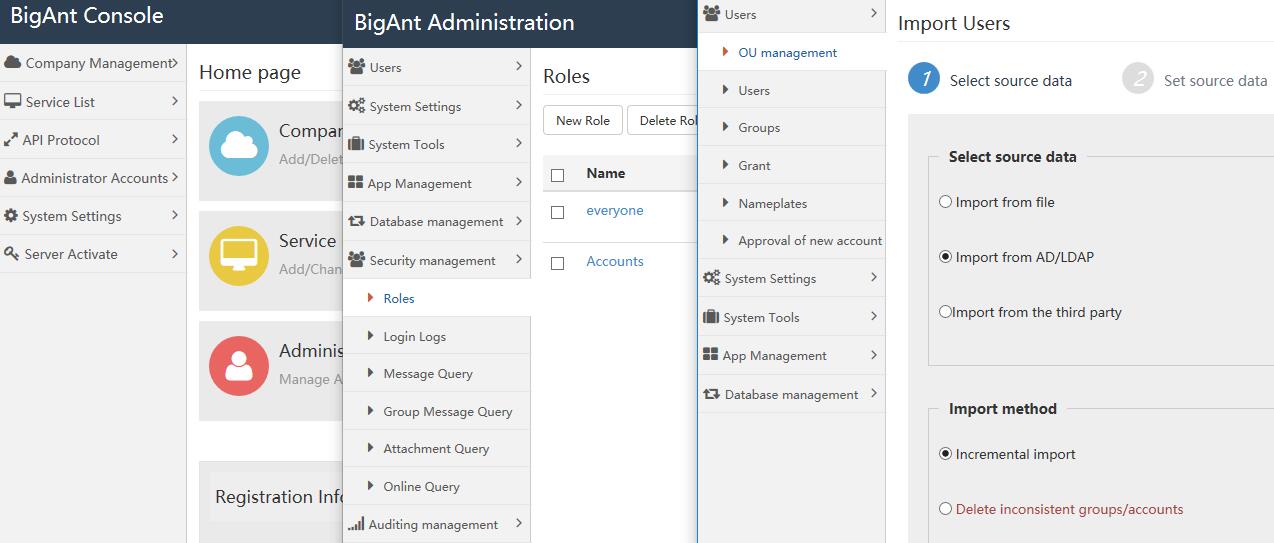Select the Import from file radio button

tap(945, 202)
